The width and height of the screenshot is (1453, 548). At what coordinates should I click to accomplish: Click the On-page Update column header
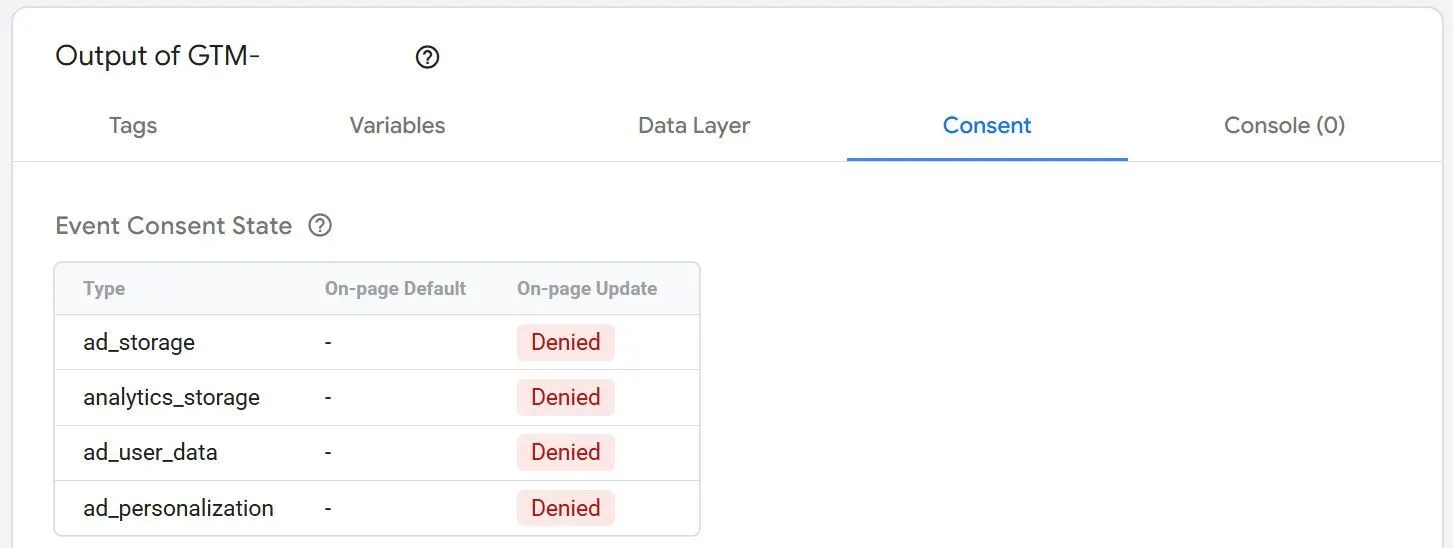[587, 289]
